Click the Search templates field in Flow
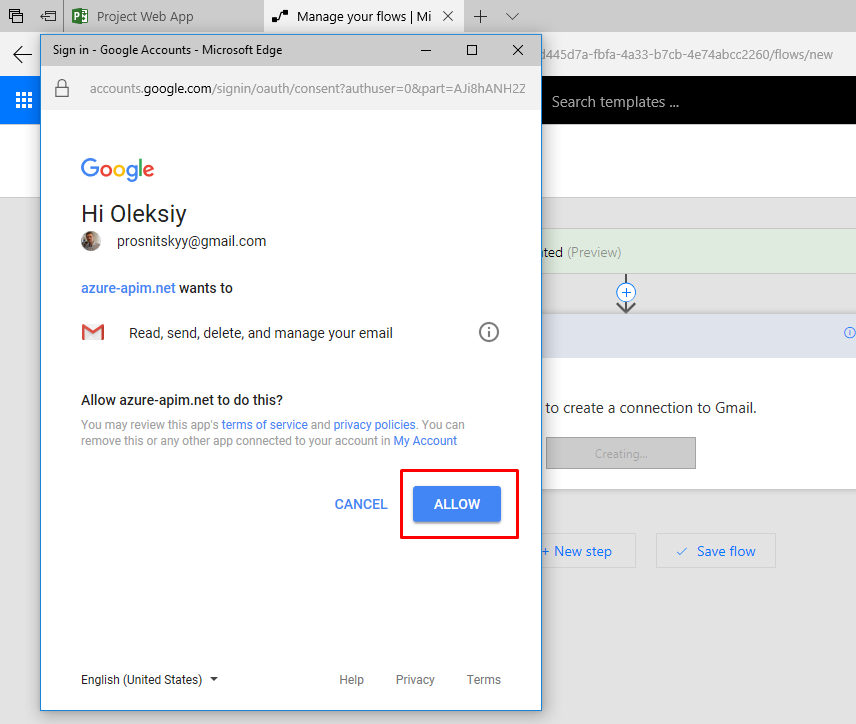 coord(699,102)
